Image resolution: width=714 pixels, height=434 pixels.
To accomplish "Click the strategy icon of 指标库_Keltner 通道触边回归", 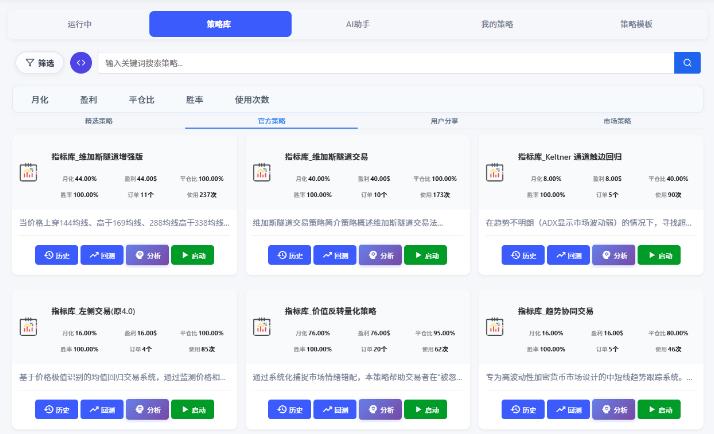I will pyautogui.click(x=495, y=172).
